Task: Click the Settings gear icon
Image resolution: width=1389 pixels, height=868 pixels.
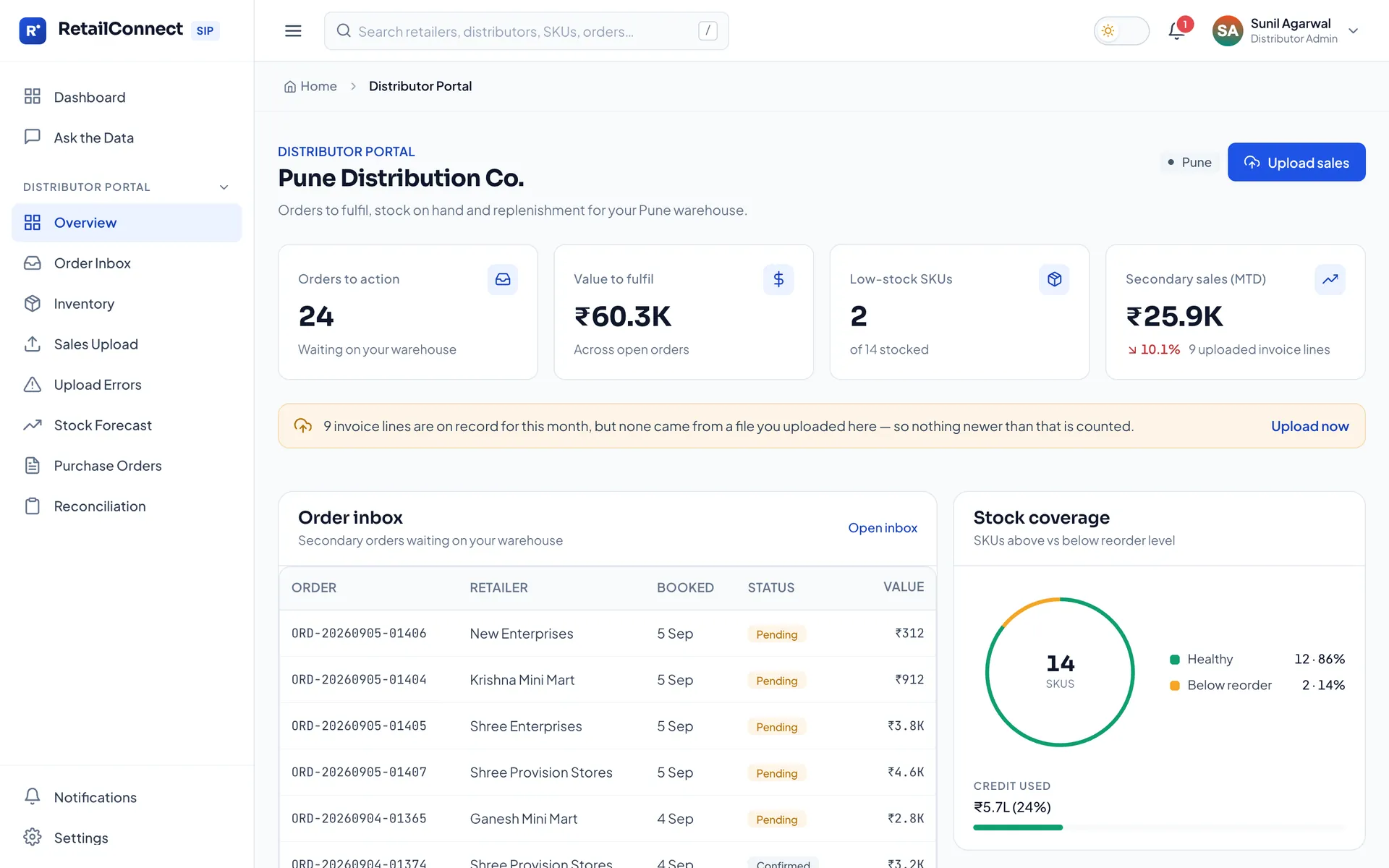Action: [x=33, y=837]
